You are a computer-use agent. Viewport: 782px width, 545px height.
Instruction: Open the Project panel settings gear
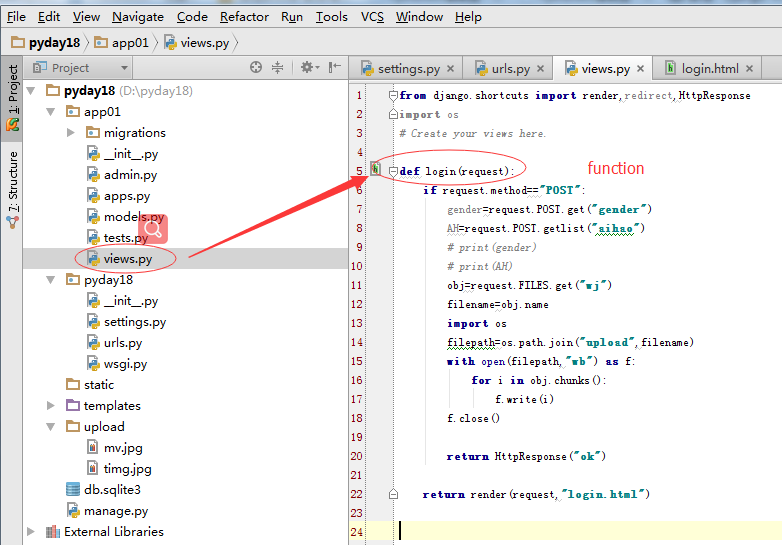click(308, 68)
